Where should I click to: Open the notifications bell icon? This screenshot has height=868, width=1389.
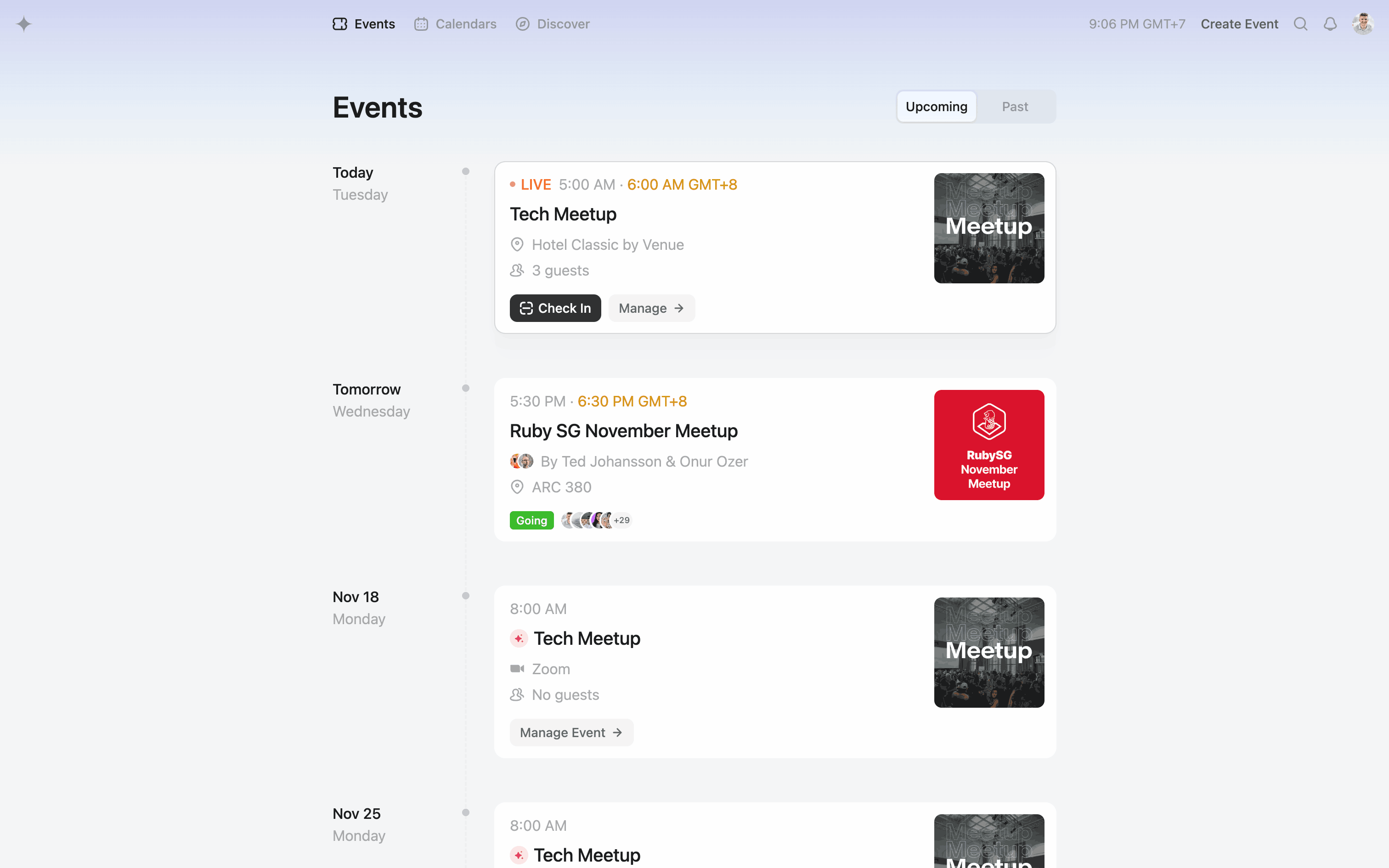[1331, 24]
